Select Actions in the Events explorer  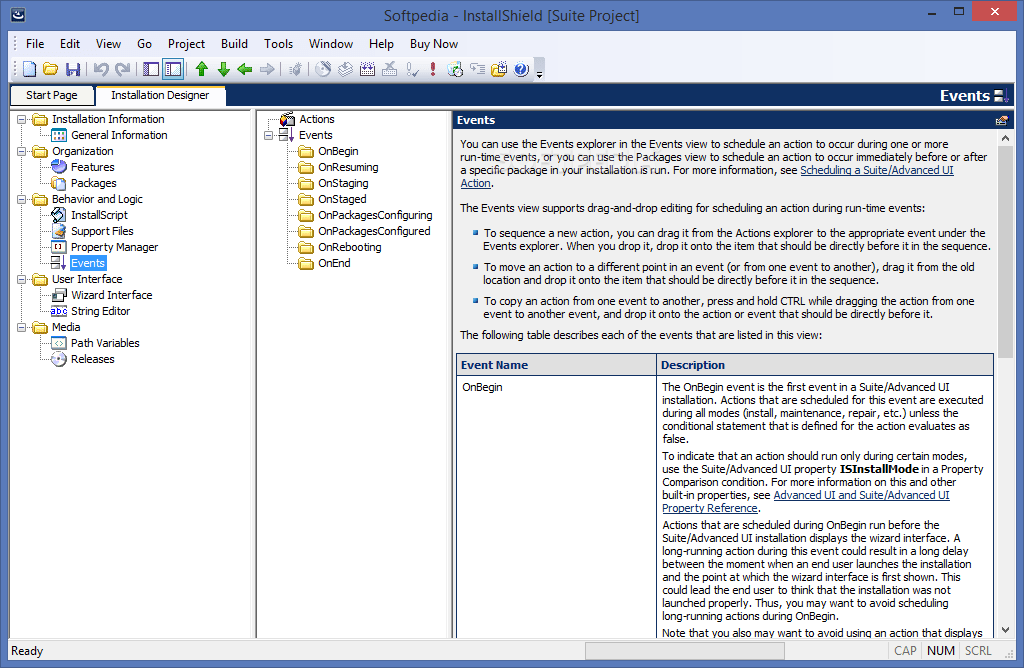[317, 119]
